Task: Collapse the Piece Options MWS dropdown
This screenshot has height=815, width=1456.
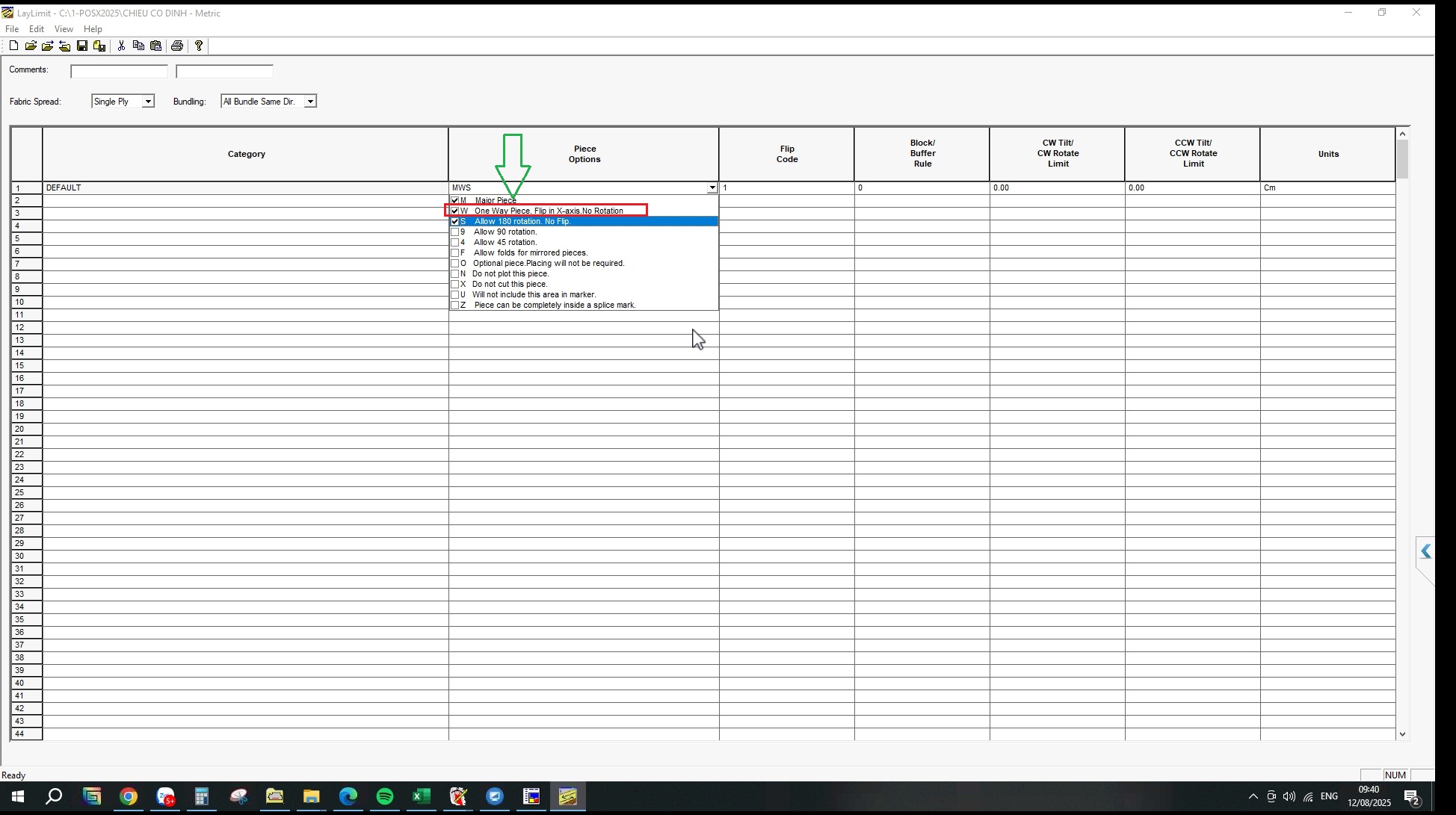Action: [712, 188]
